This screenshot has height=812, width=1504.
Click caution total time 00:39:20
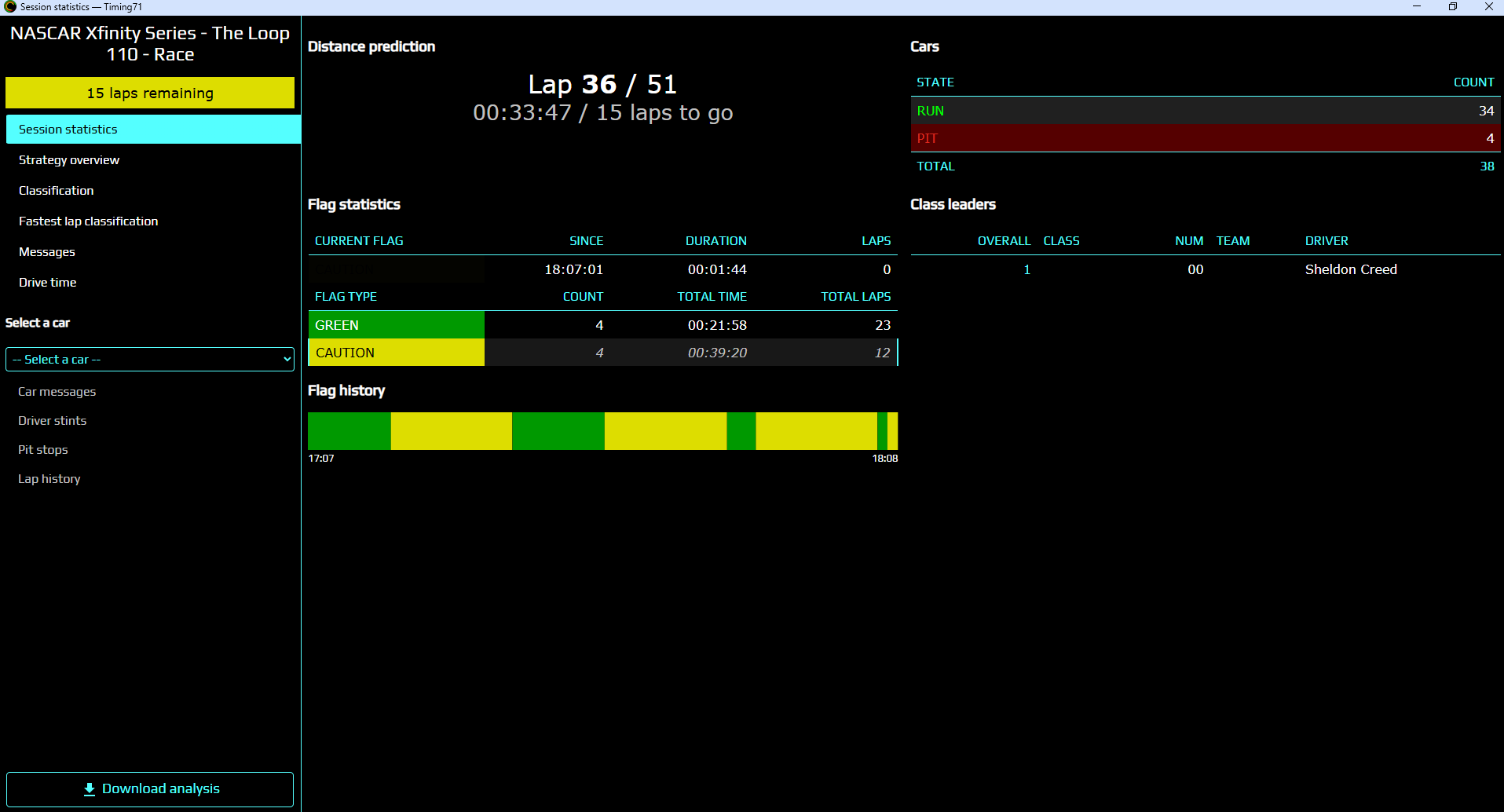pyautogui.click(x=717, y=353)
